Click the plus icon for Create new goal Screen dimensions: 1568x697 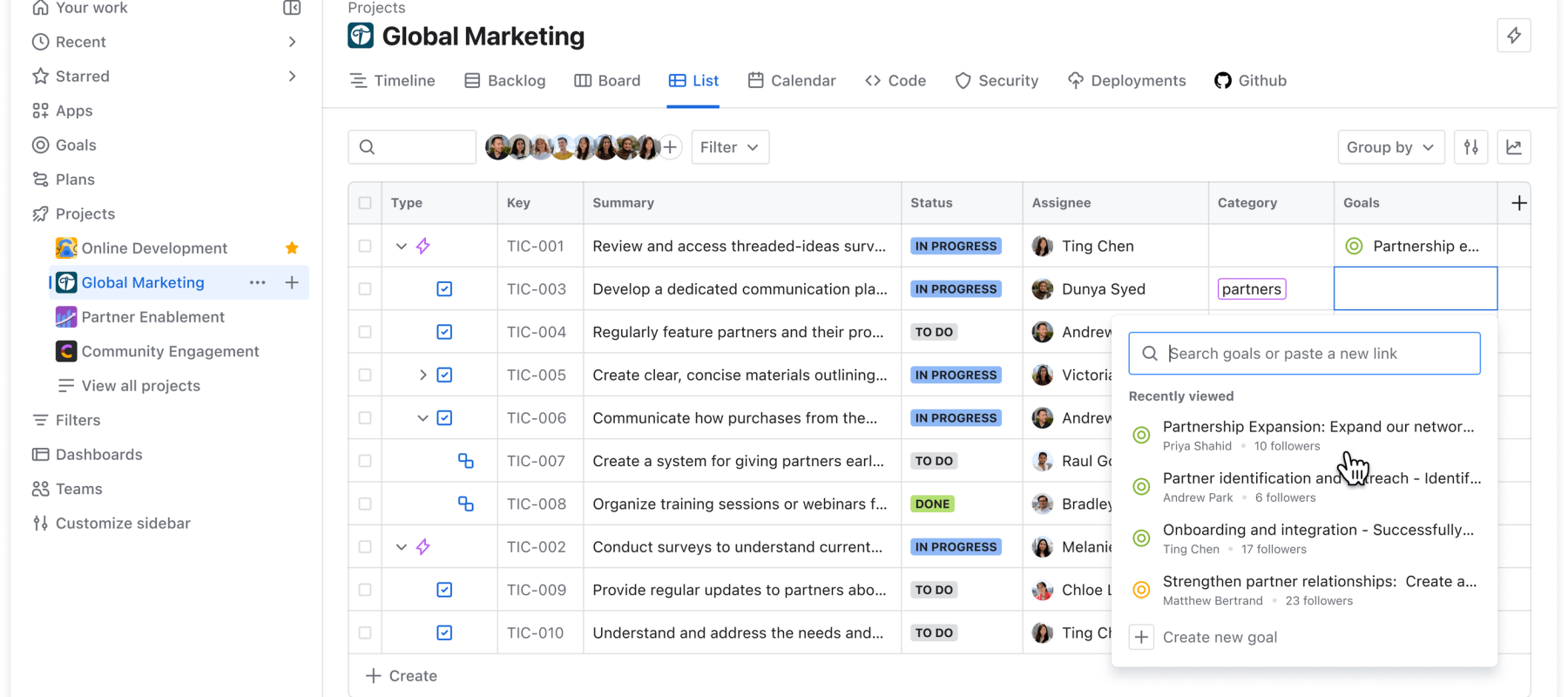(x=1141, y=637)
